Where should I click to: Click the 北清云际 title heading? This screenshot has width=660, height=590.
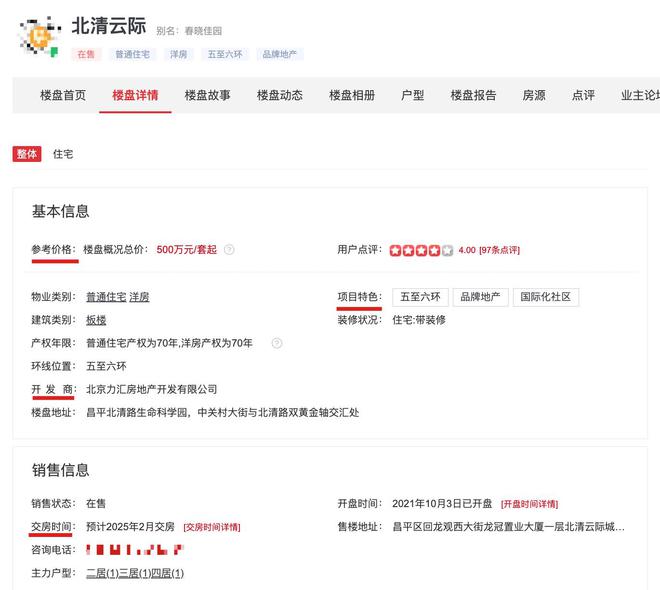(109, 26)
